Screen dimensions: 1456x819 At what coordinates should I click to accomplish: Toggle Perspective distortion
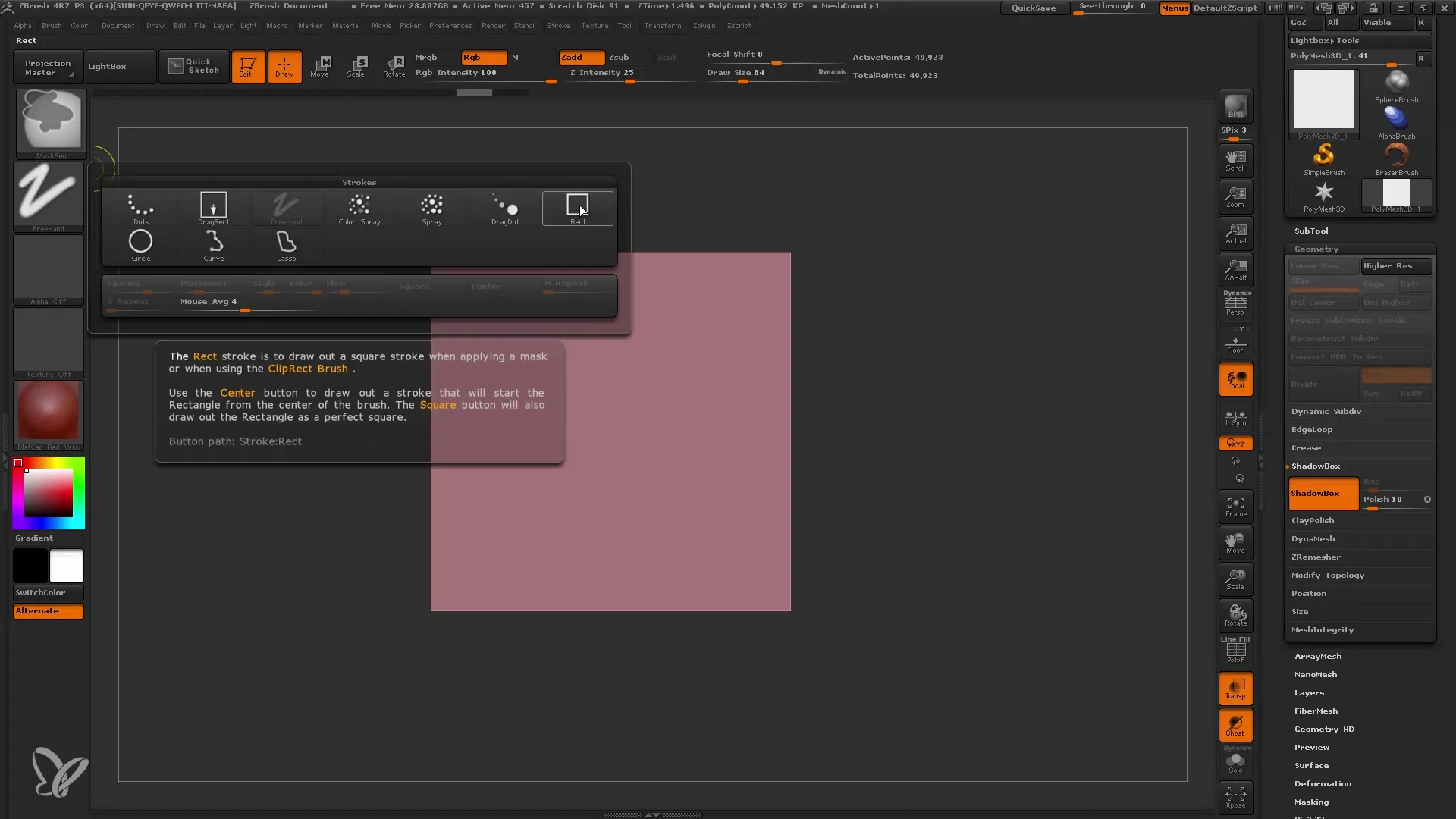point(1235,304)
